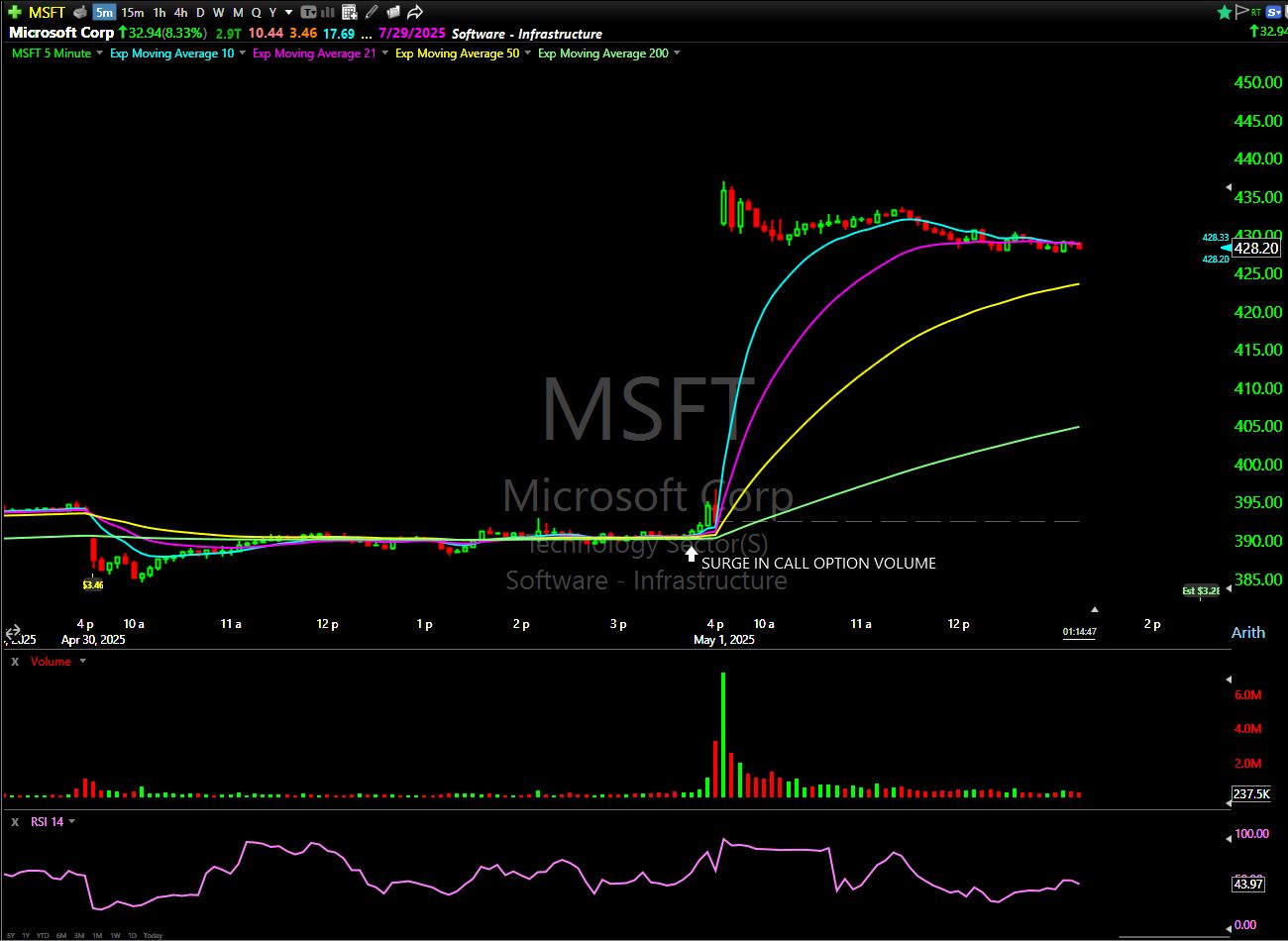Click the bar chart indicator icon
Screen dimensions: 1288x941
pos(327,12)
